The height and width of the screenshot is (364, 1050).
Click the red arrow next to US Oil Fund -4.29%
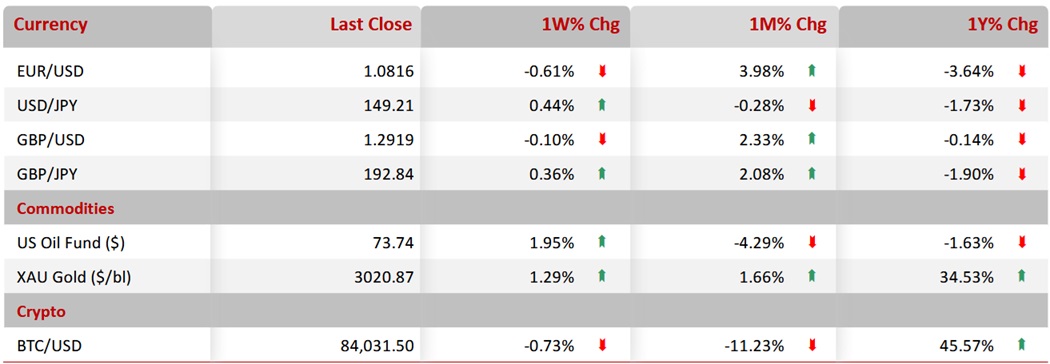click(x=812, y=243)
